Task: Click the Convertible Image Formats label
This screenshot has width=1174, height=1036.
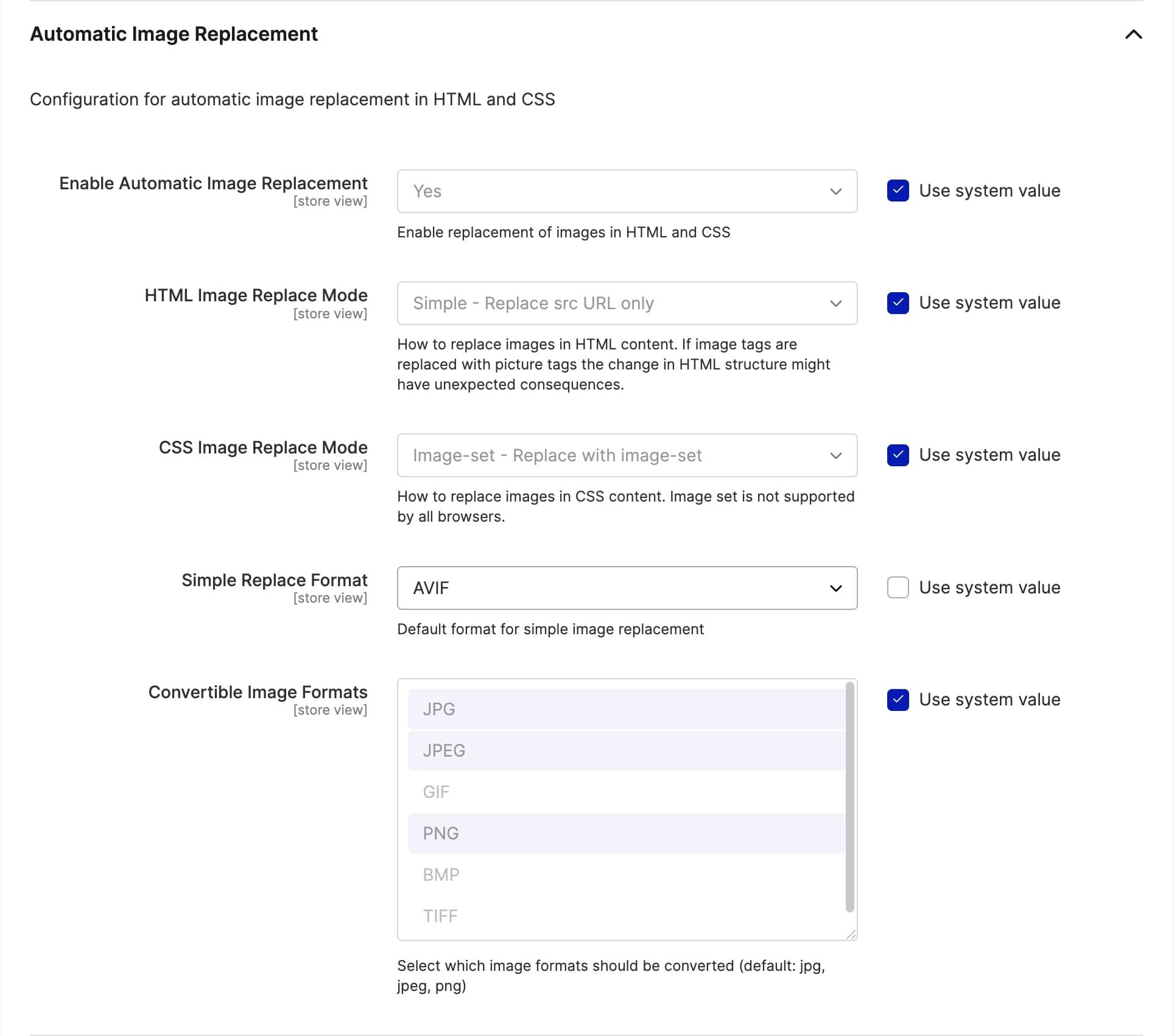Action: click(258, 692)
